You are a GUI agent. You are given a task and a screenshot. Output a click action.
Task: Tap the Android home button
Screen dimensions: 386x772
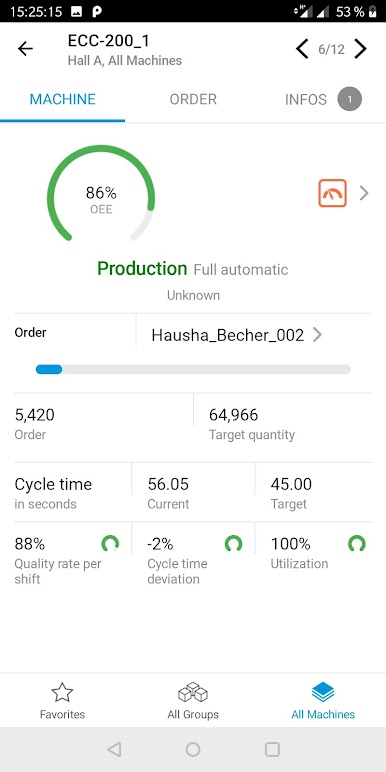click(193, 749)
